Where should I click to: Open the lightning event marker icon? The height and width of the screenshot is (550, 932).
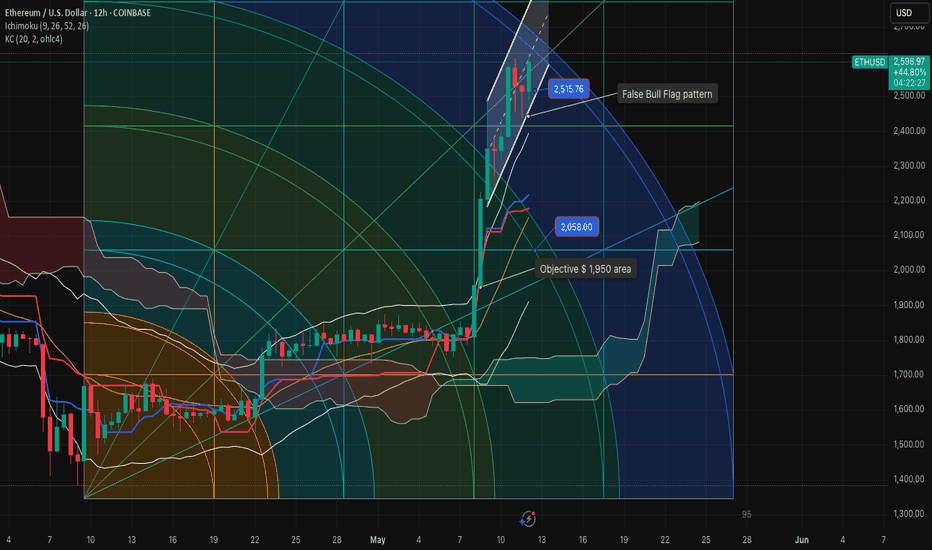click(x=528, y=519)
